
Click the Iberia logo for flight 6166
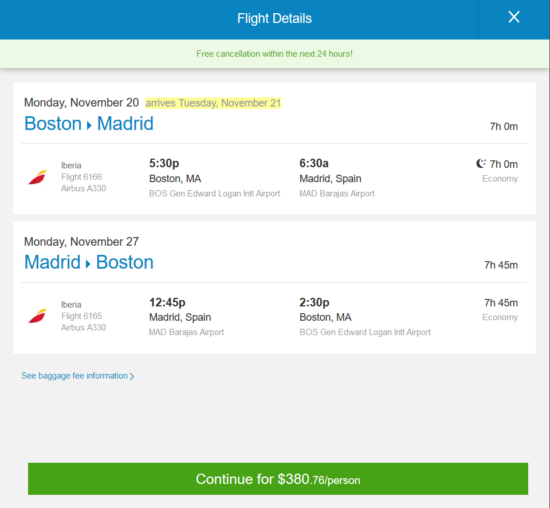click(38, 177)
